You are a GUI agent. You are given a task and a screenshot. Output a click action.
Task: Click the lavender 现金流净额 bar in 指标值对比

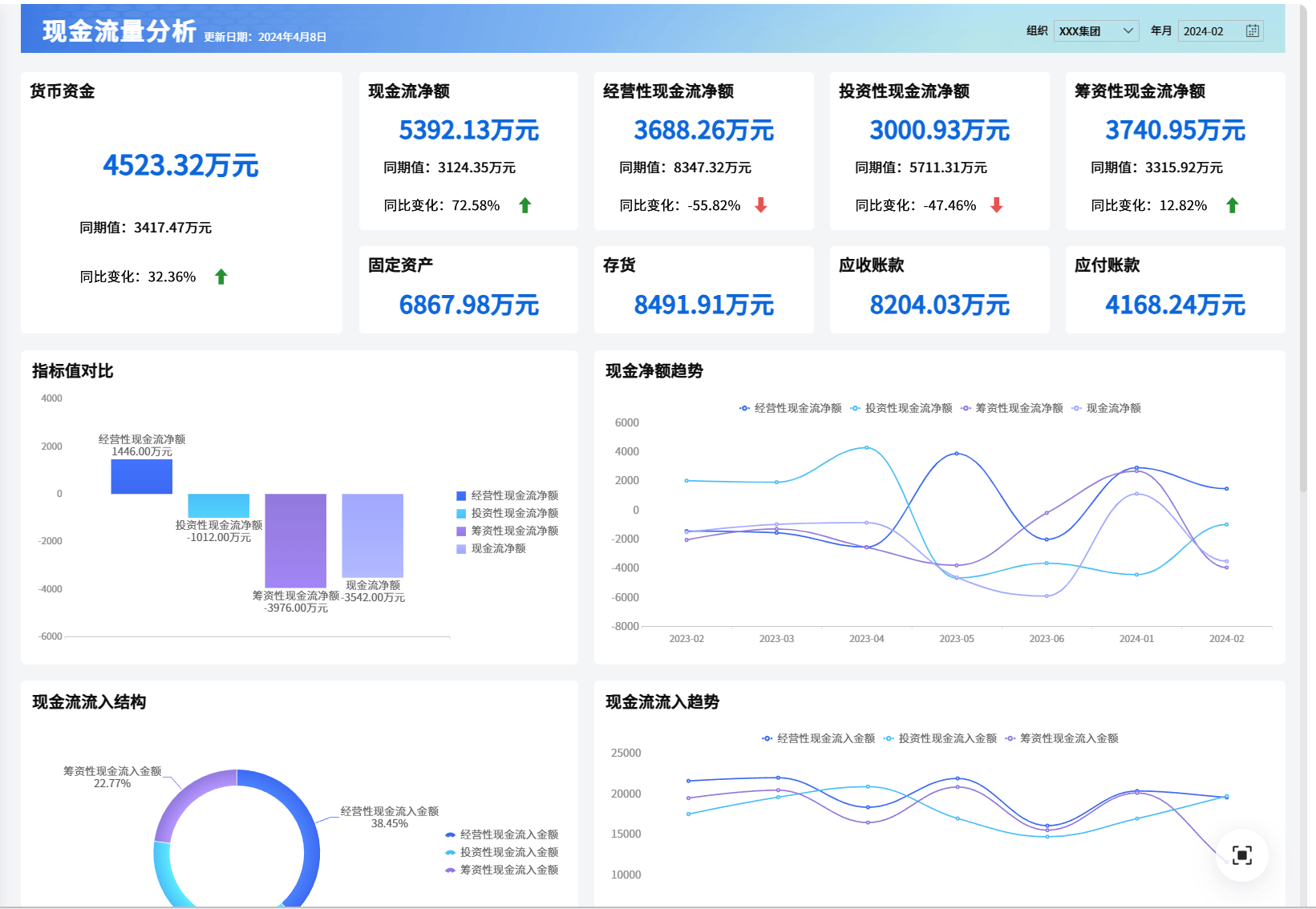373,535
